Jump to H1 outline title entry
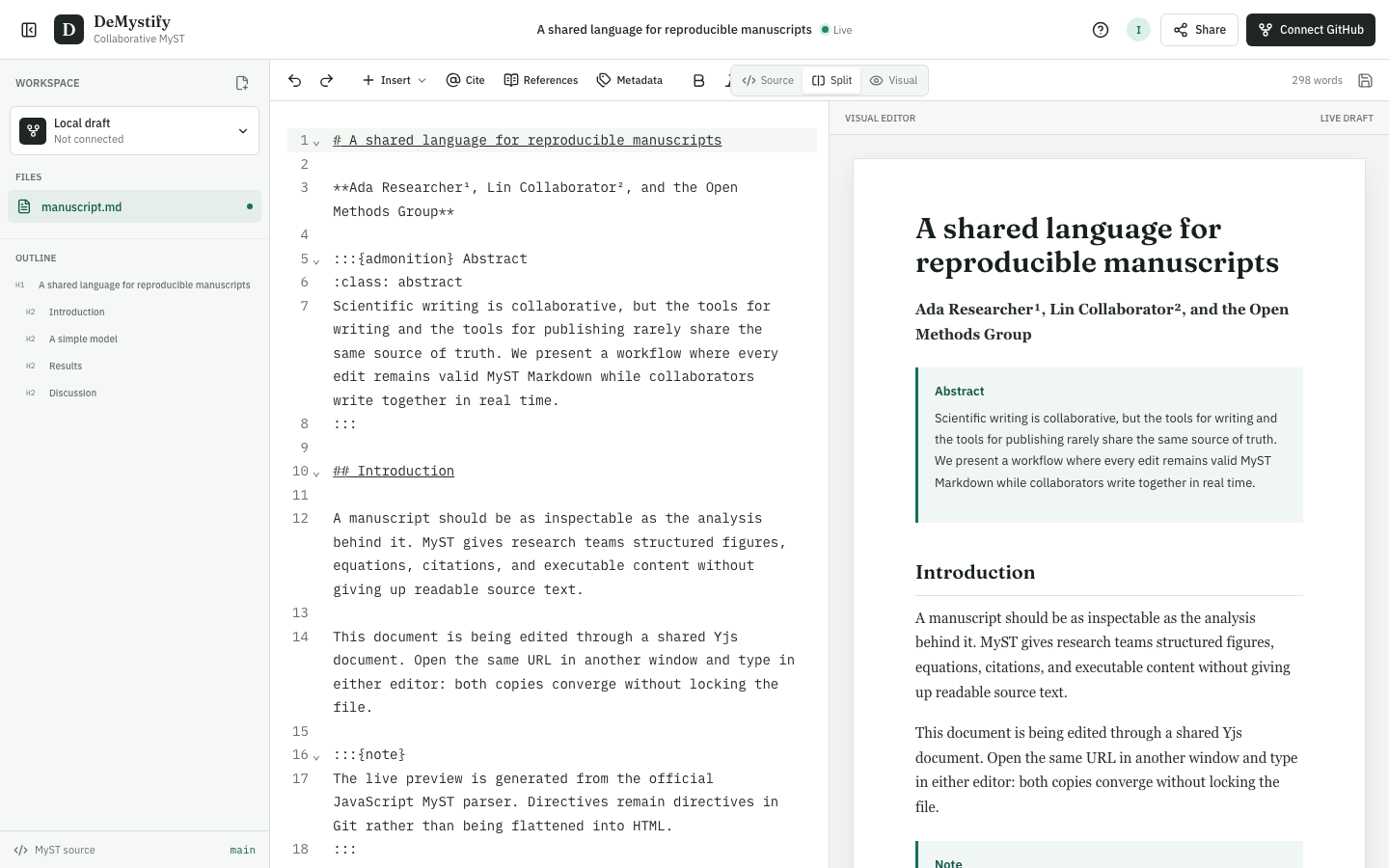This screenshot has width=1389, height=868. pyautogui.click(x=134, y=285)
